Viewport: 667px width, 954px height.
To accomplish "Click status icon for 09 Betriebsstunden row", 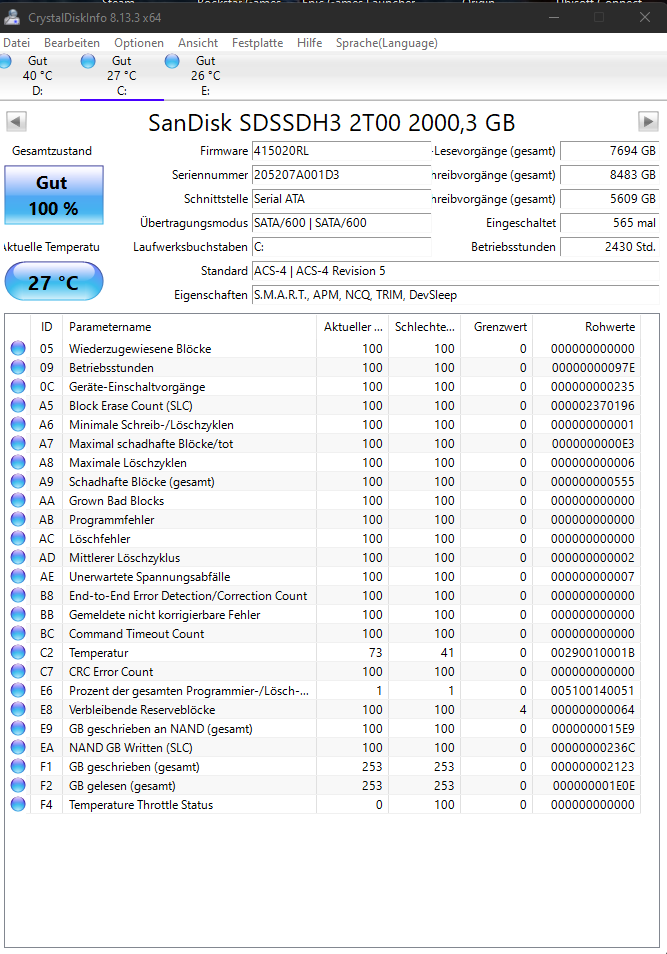I will pos(18,367).
